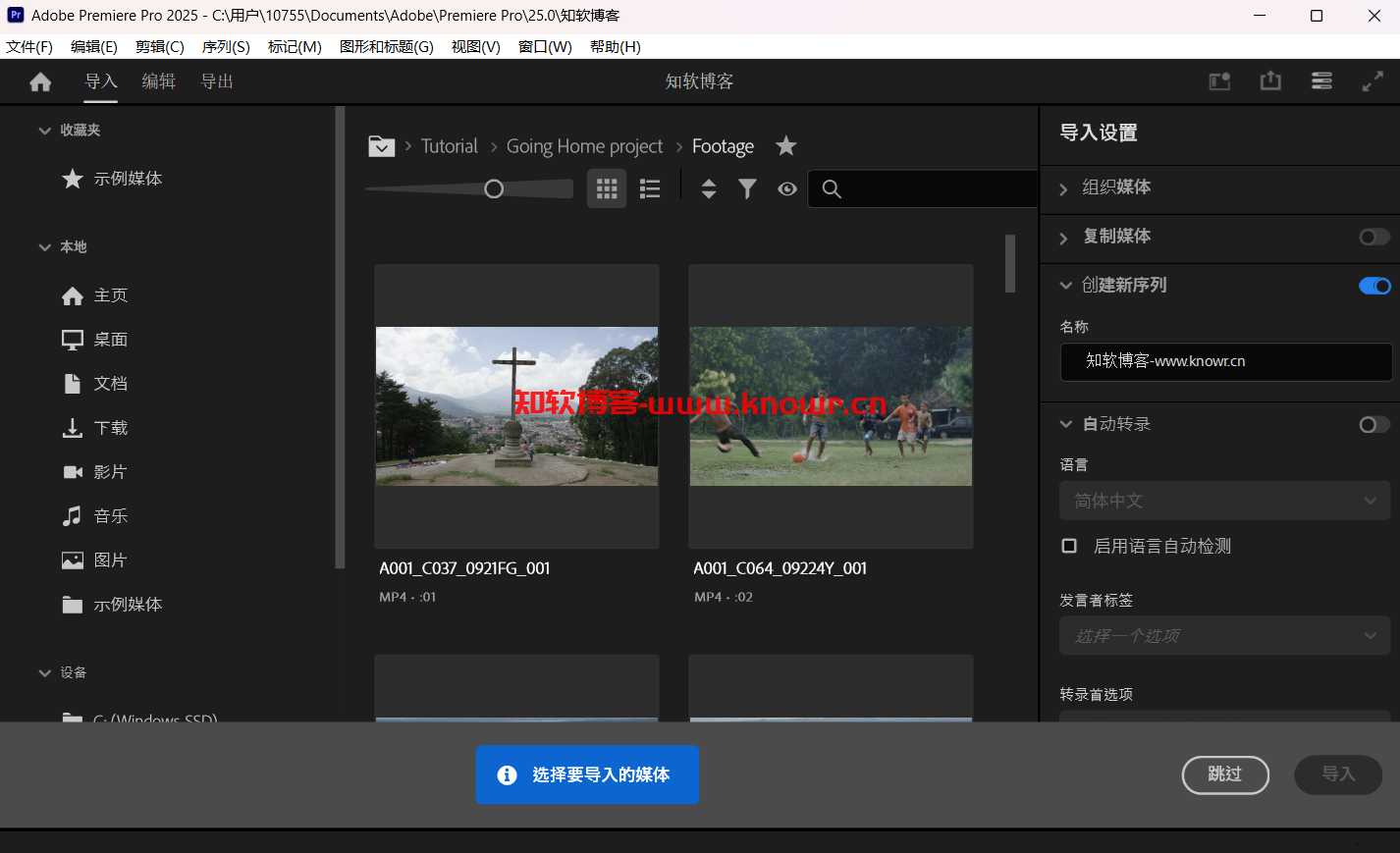Viewport: 1400px width, 853px height.
Task: Toggle the eye visibility filter icon
Action: click(x=787, y=189)
